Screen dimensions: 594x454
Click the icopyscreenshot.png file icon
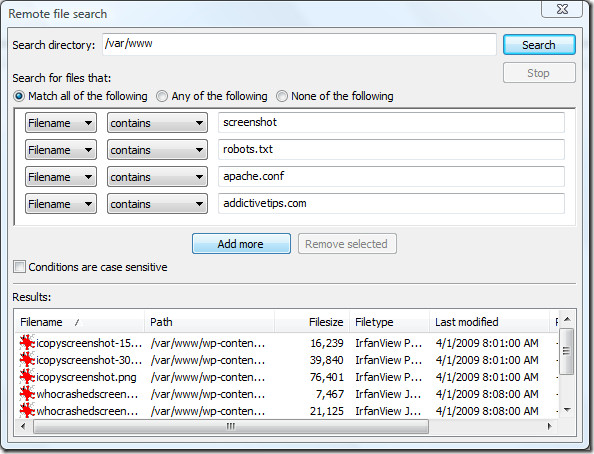[27, 377]
